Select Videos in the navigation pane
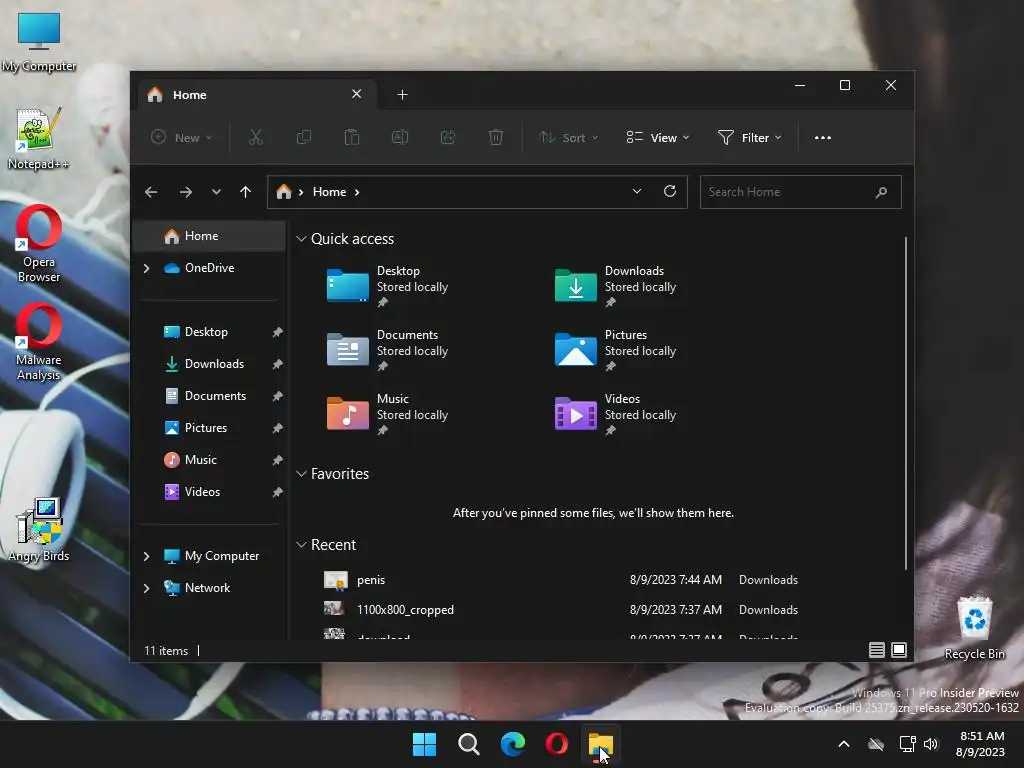Screen dimensions: 1024x768 point(210,492)
